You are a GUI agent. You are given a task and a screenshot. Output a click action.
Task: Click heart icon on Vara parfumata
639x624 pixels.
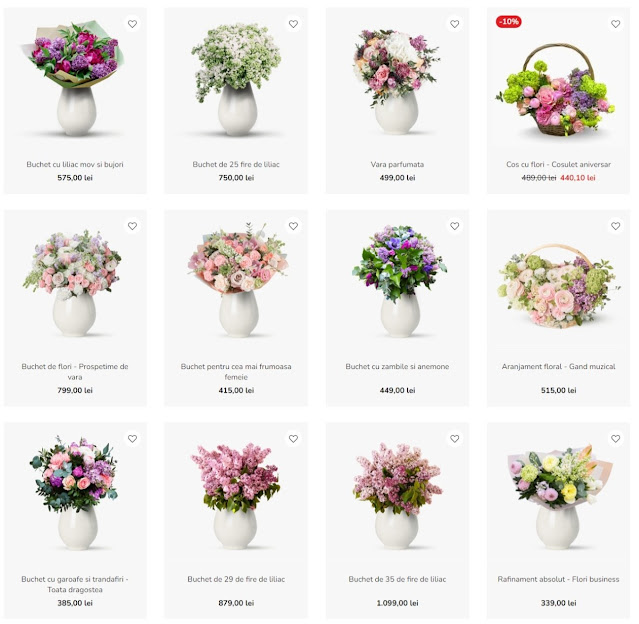455,24
